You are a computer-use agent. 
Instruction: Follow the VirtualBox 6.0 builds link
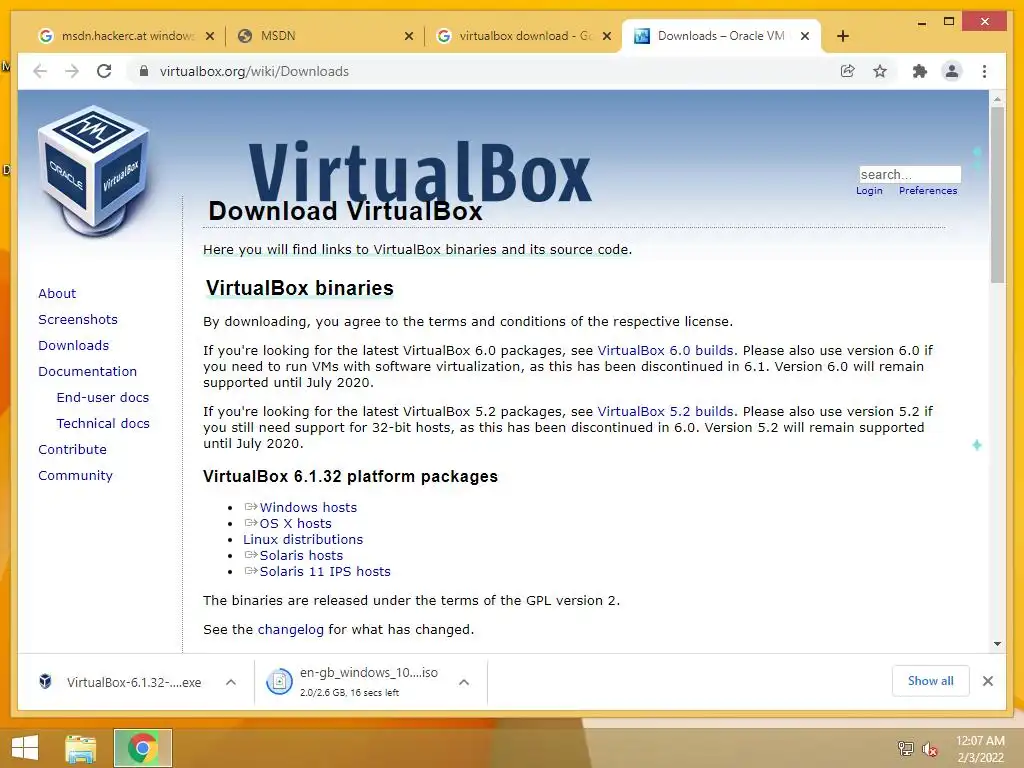point(665,351)
